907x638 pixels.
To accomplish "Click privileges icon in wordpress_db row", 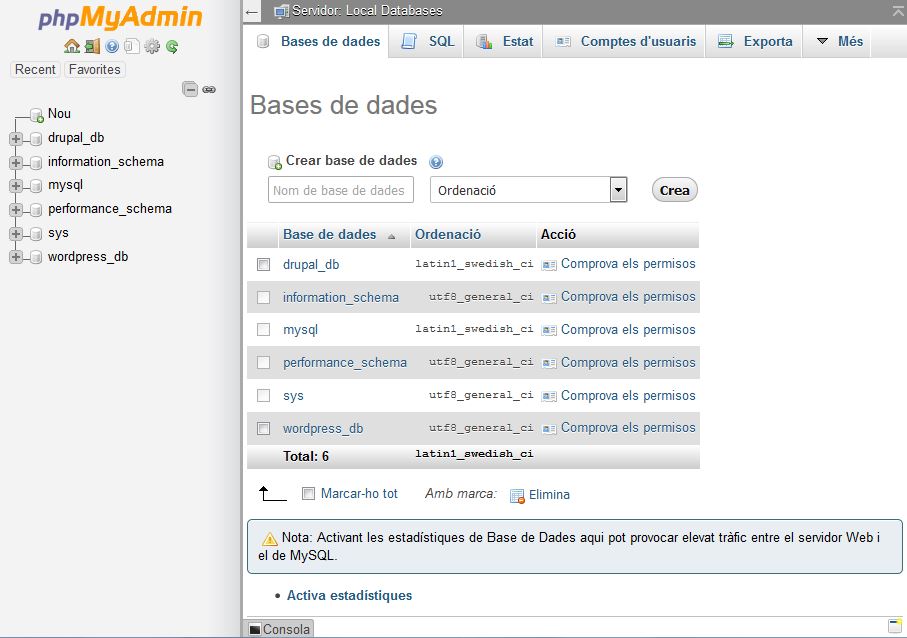I will point(548,429).
